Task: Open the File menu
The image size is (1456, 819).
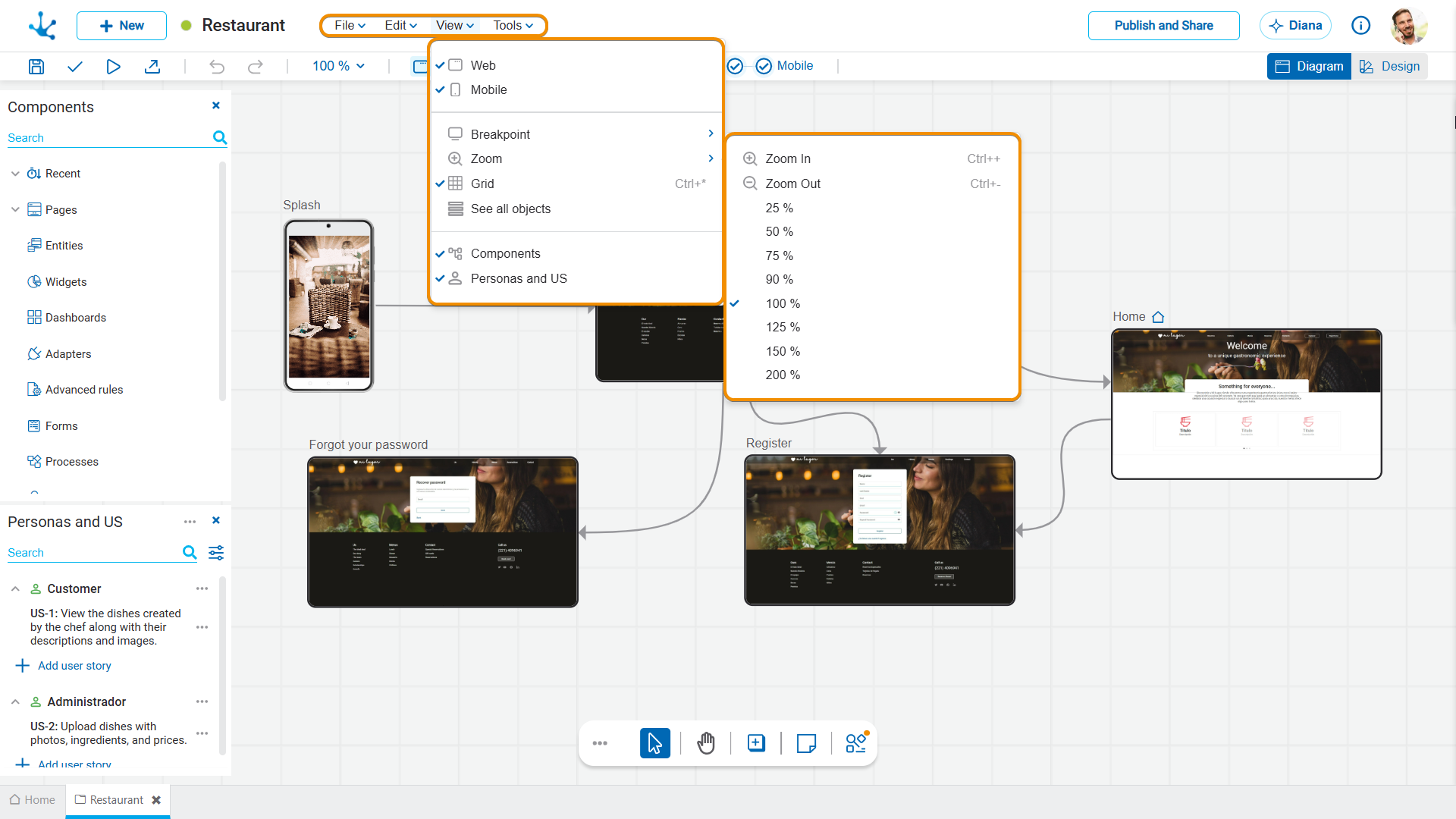Action: tap(350, 26)
